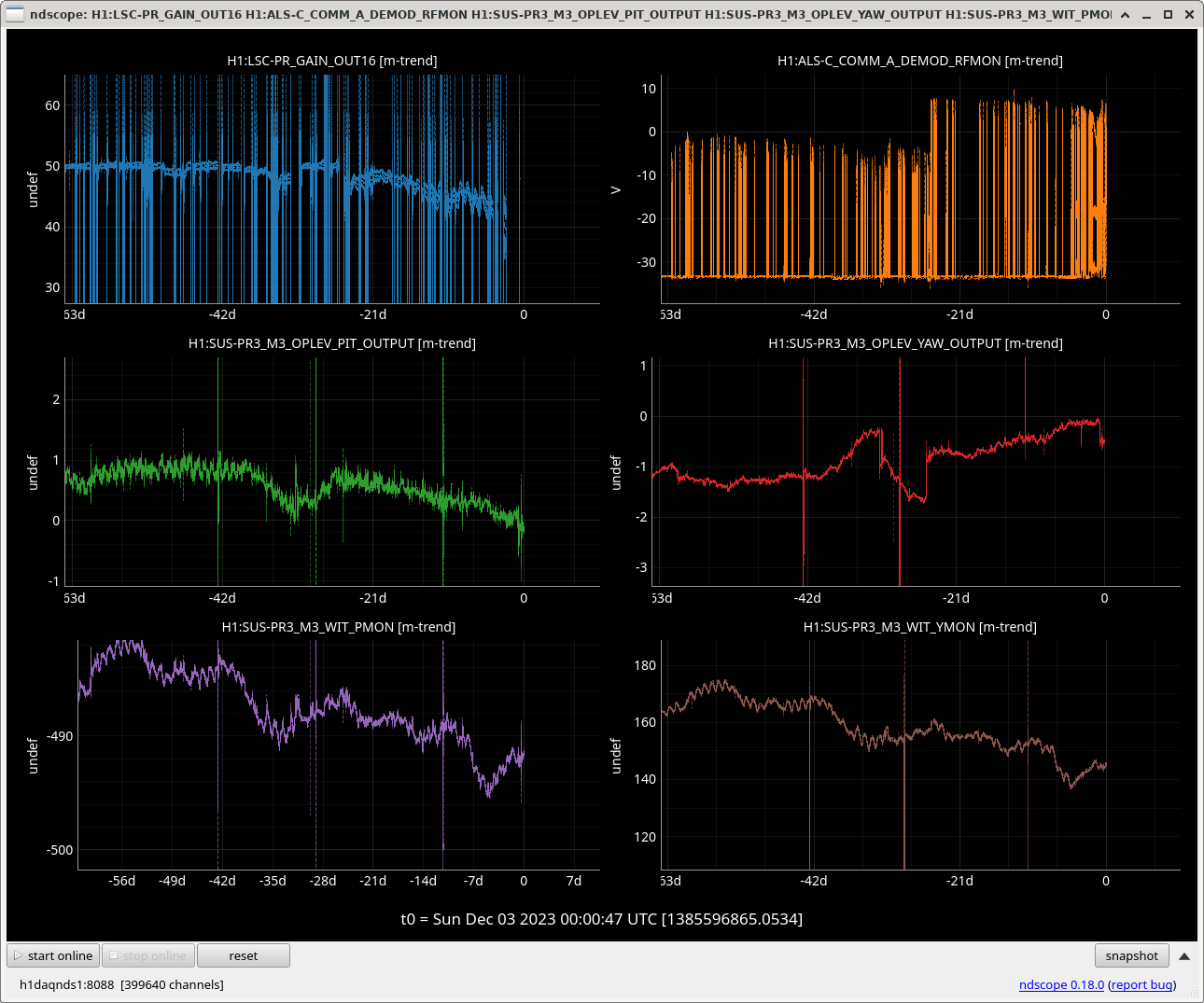Click the disabled stop online button
Screen dimensions: 1204x1003
click(148, 955)
